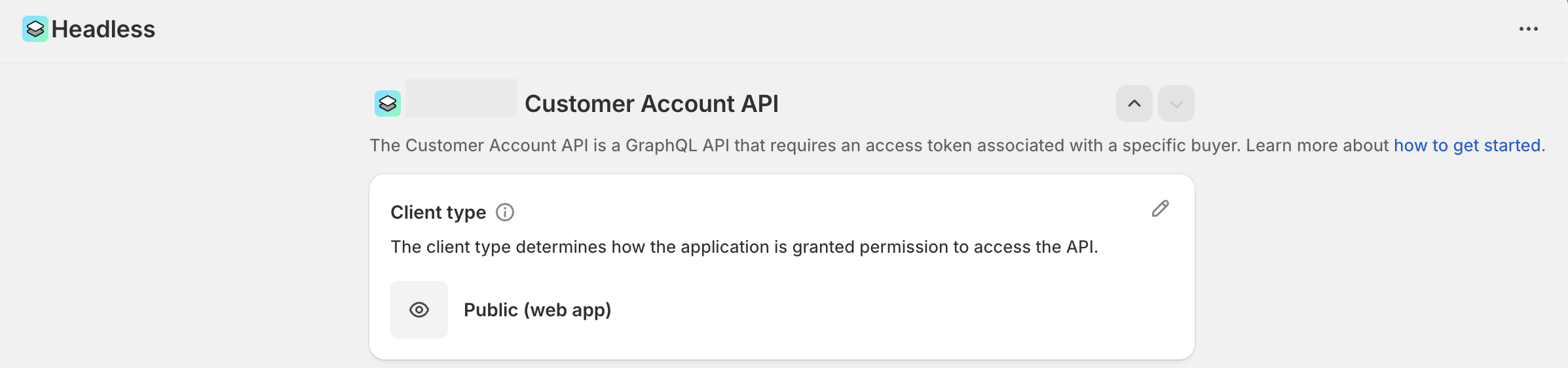Click the "Client type" card heading
Screen dimensions: 1568x368
point(438,212)
